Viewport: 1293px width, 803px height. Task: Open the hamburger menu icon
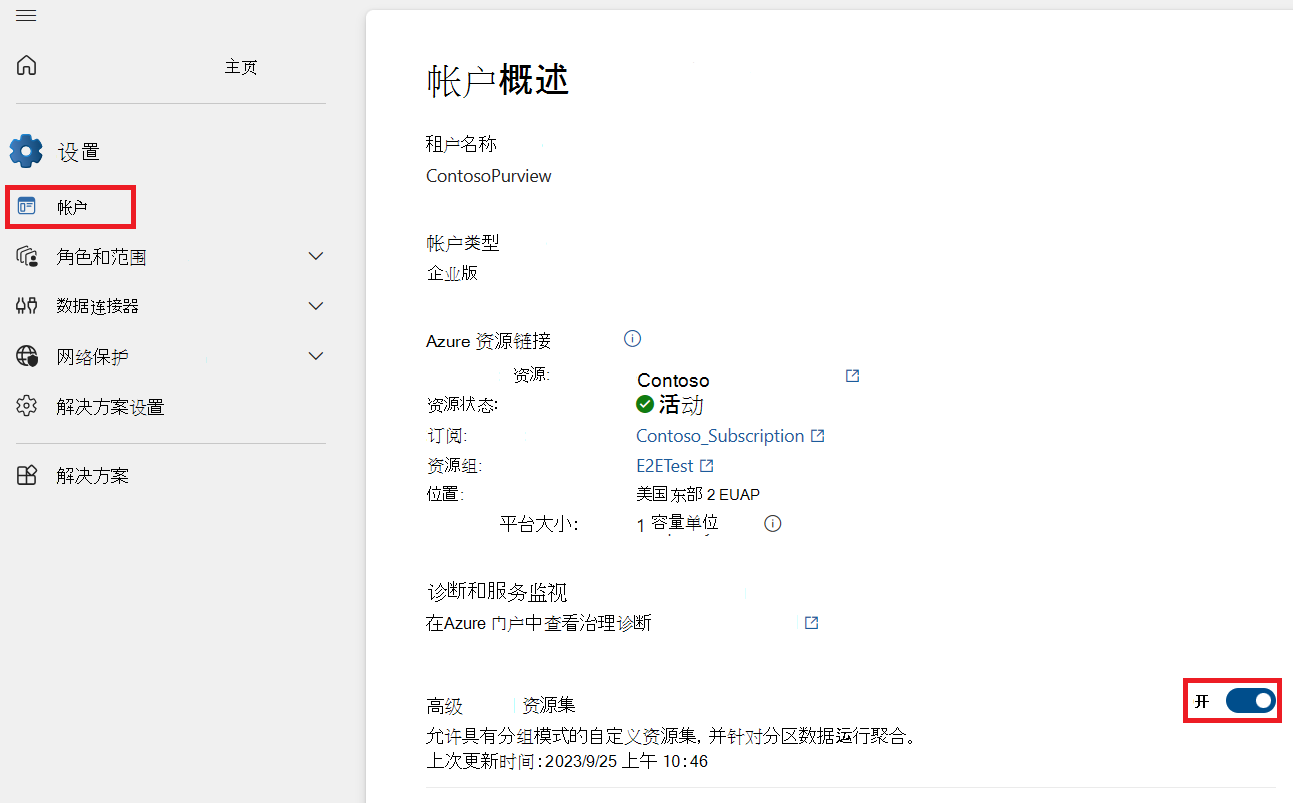[26, 15]
